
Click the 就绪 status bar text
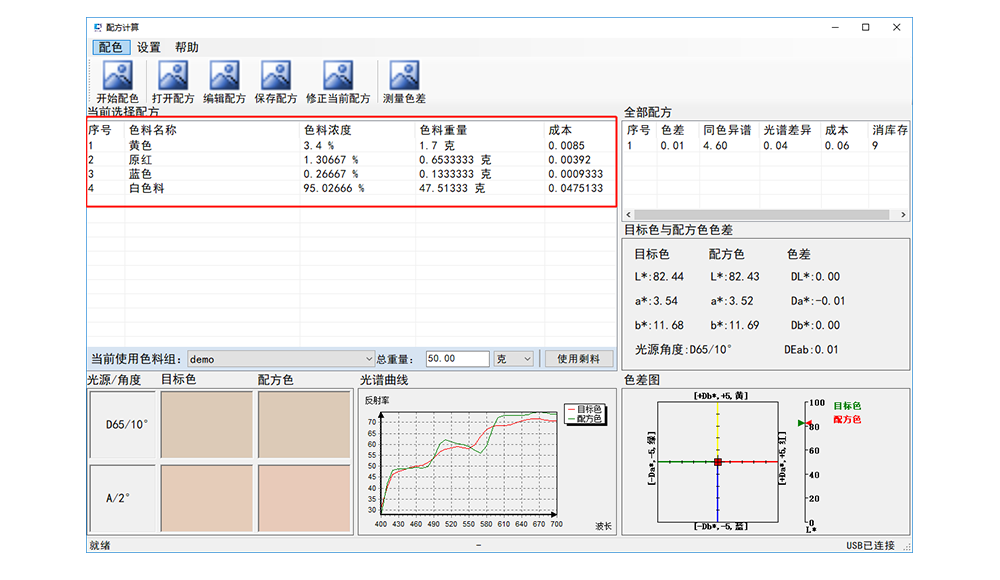pos(99,546)
